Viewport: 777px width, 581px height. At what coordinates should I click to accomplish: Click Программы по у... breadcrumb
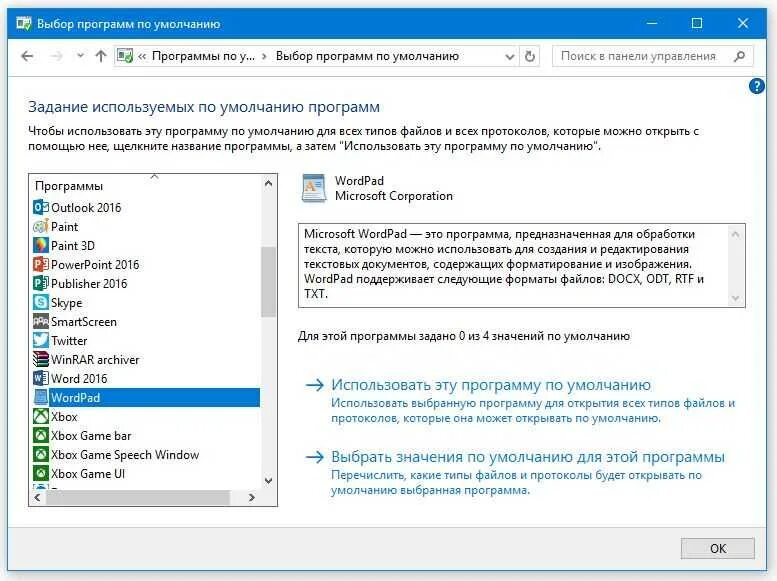(203, 56)
